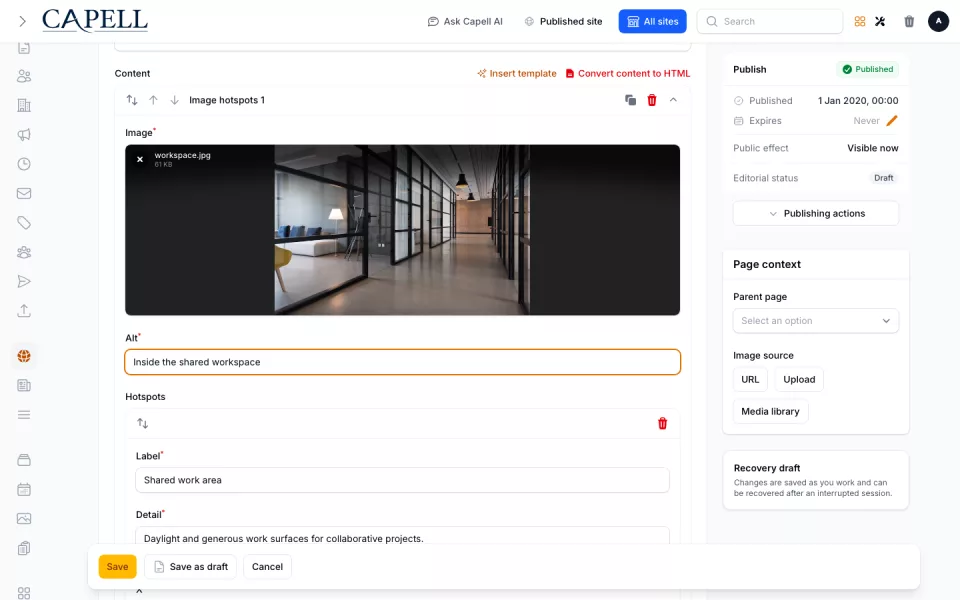This screenshot has width=960, height=600.
Task: Open the clock icon in the sidebar
Action: click(x=24, y=164)
